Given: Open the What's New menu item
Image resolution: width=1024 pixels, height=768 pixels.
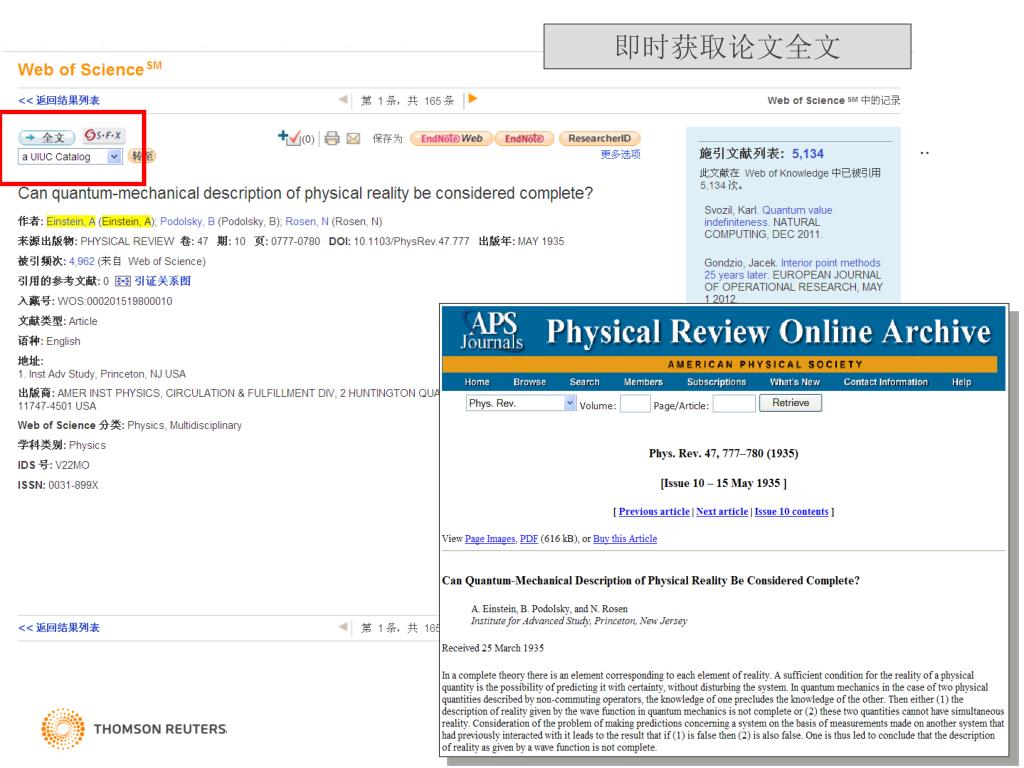Looking at the screenshot, I should [795, 382].
